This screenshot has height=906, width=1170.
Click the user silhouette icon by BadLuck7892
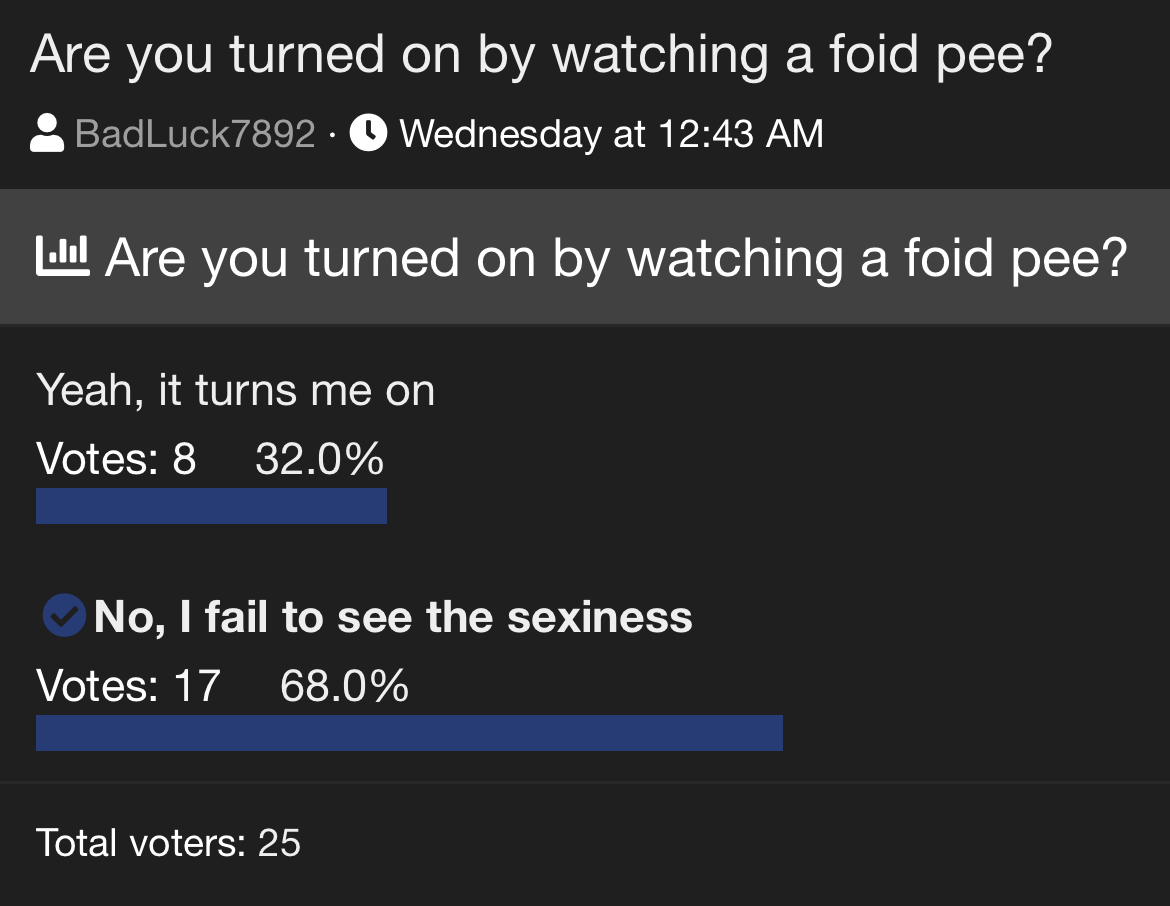(x=47, y=133)
